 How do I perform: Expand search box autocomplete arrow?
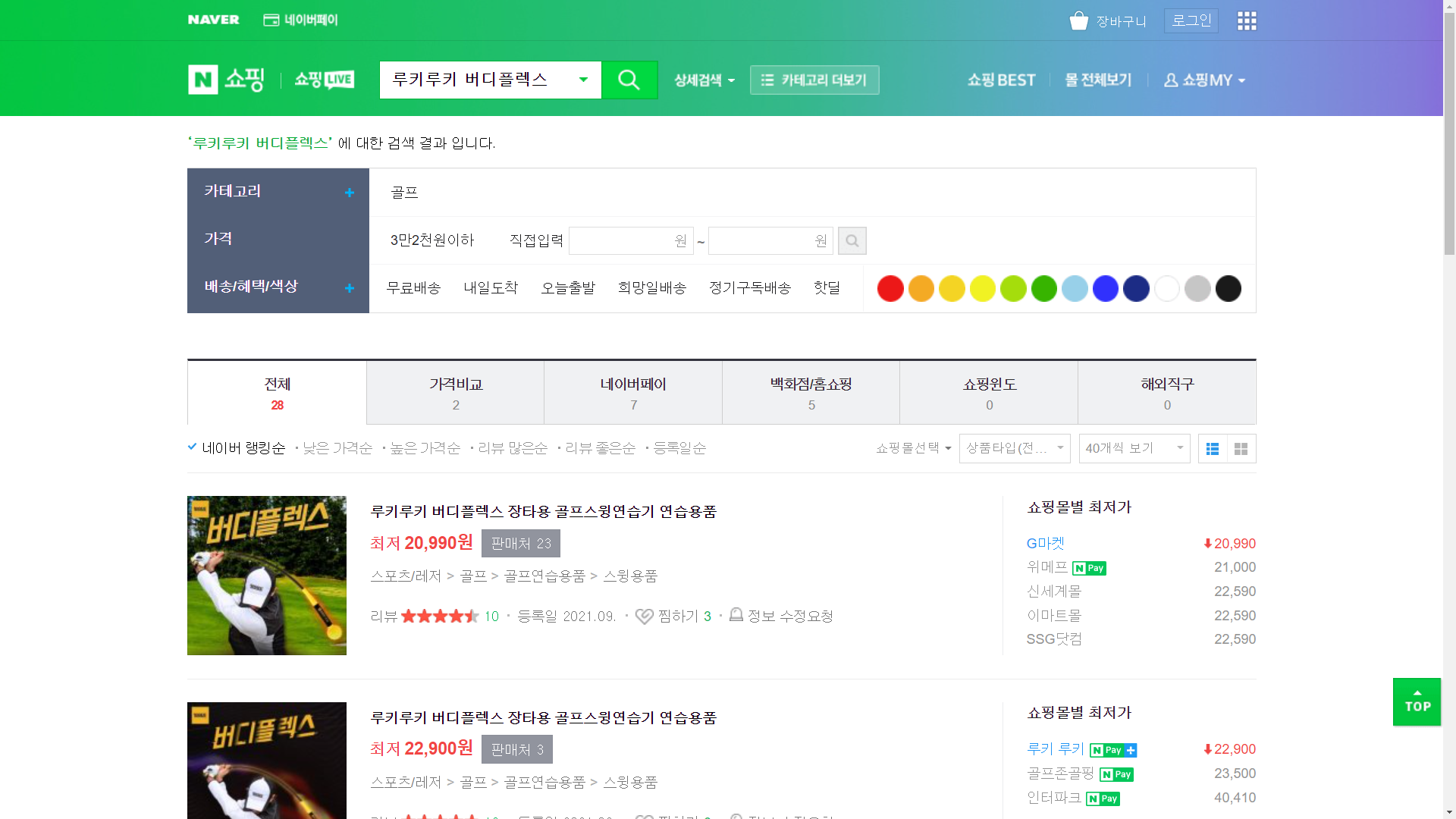click(x=583, y=80)
